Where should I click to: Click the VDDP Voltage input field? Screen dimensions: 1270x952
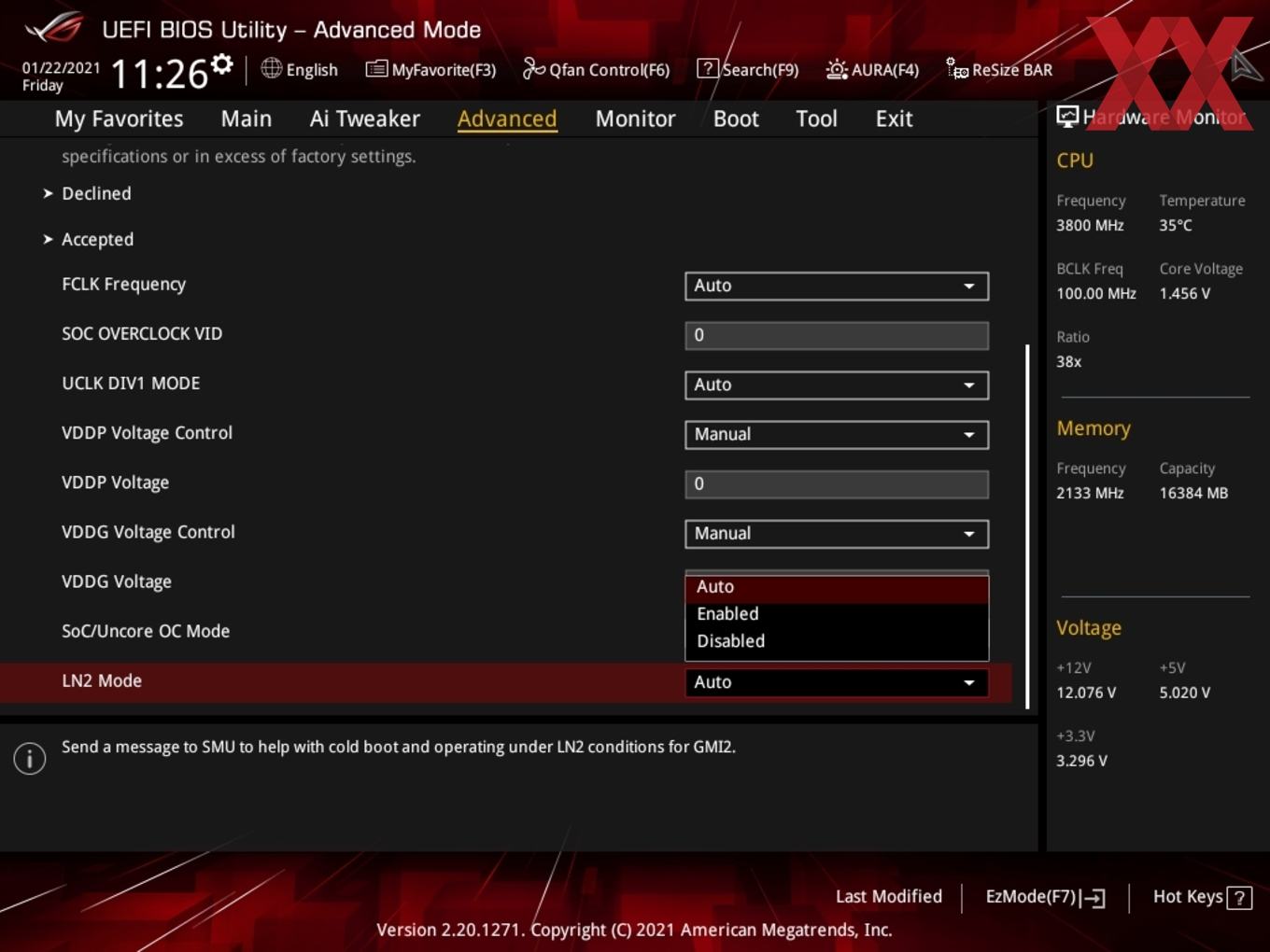point(837,483)
